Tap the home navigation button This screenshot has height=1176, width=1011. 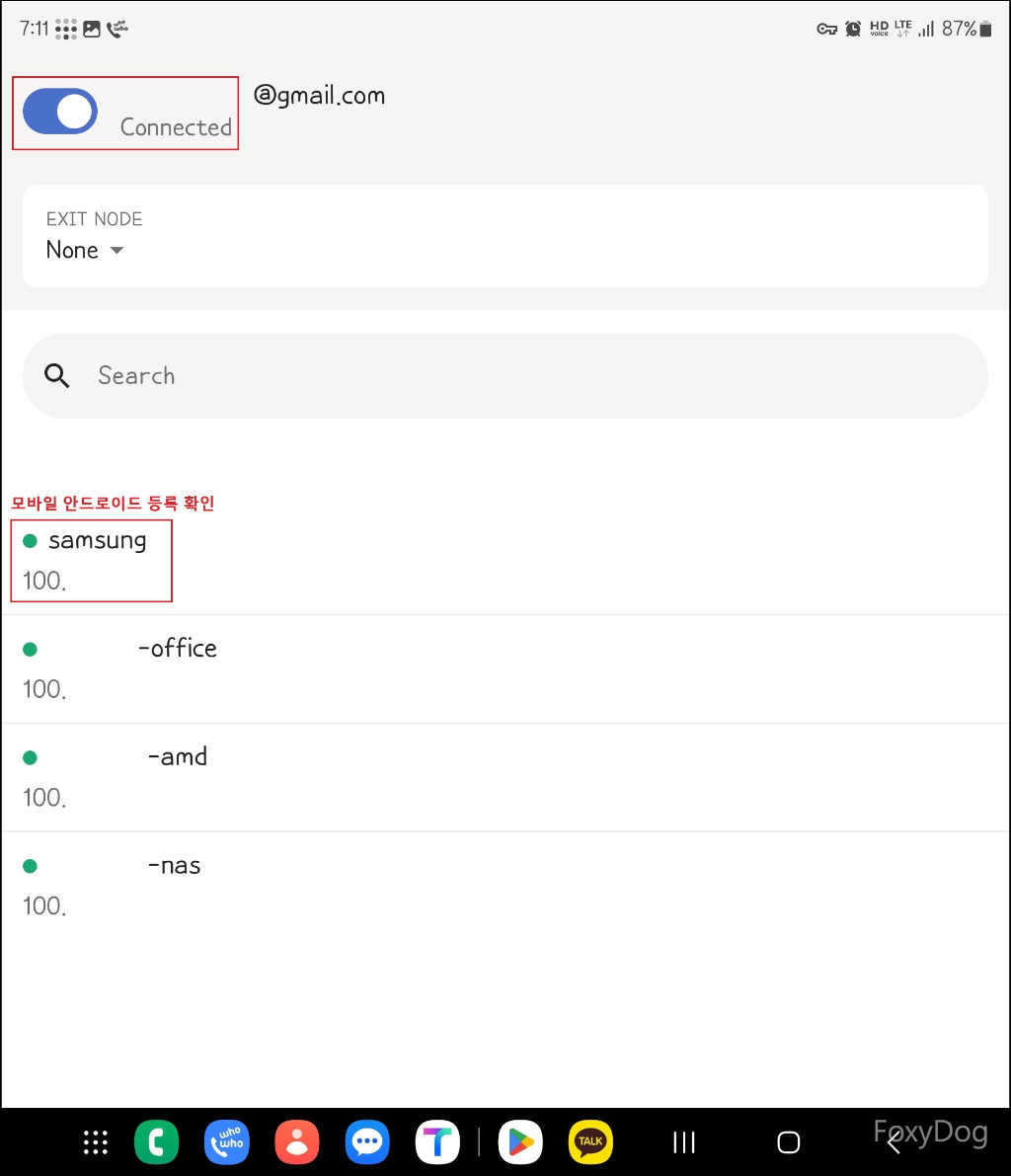tap(788, 1142)
